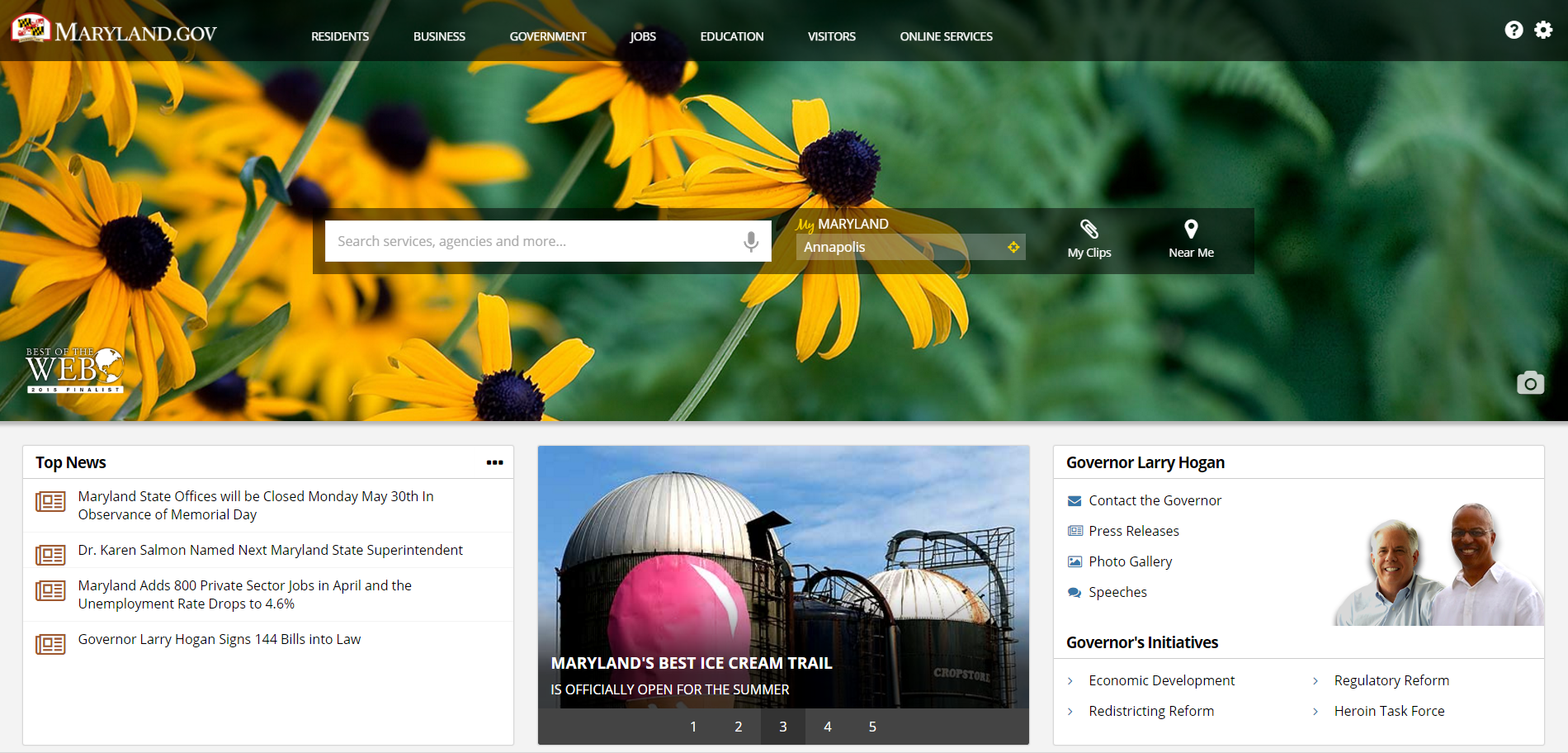Open the Education menu

pos(732,36)
